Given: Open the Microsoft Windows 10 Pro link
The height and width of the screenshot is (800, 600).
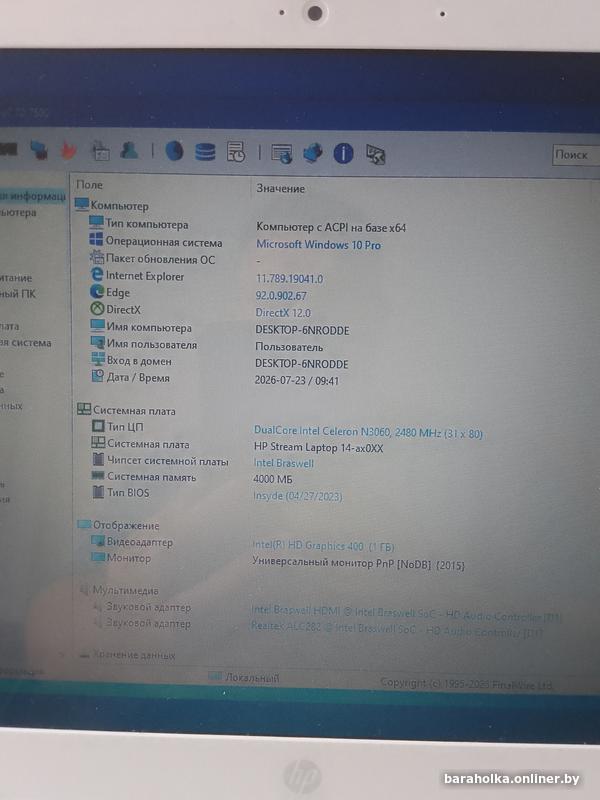Looking at the screenshot, I should [318, 244].
